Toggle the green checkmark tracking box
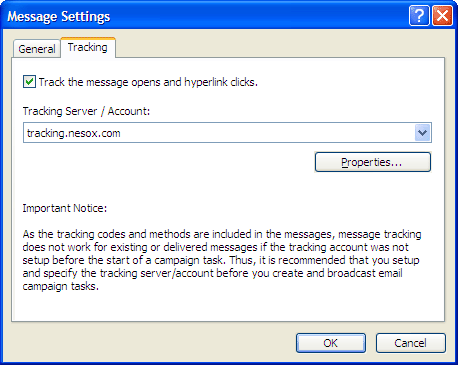Viewport: 458px width, 365px height. click(29, 82)
